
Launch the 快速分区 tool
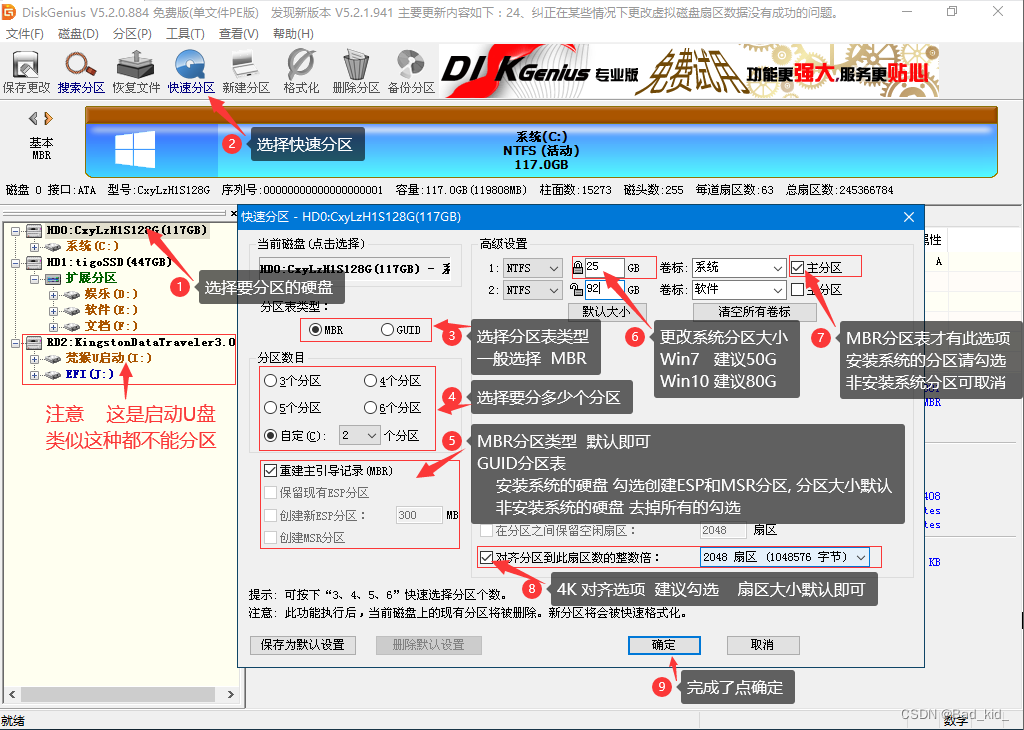click(x=191, y=72)
